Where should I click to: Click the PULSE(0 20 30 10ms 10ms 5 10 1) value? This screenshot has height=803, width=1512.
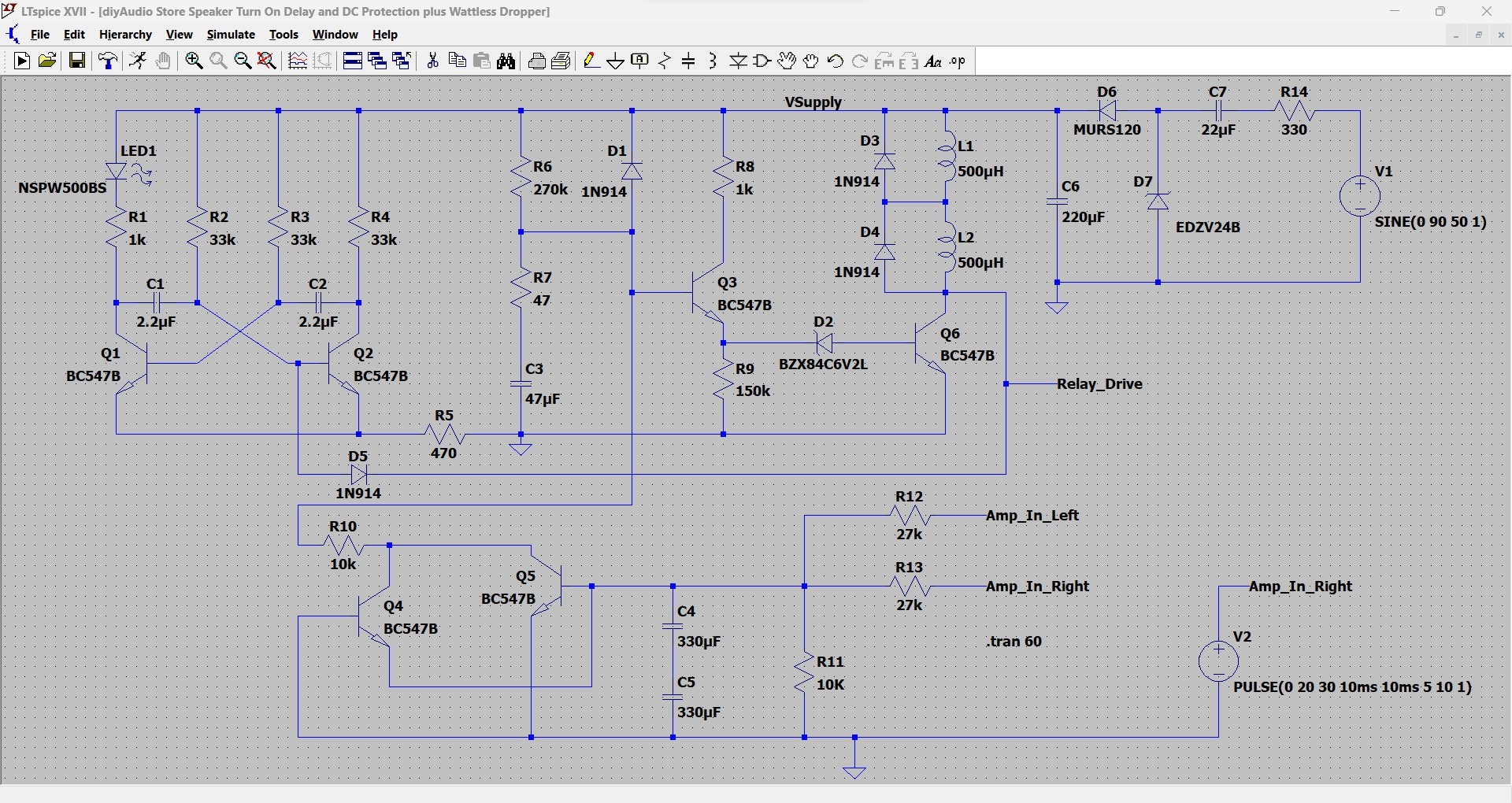point(1352,687)
